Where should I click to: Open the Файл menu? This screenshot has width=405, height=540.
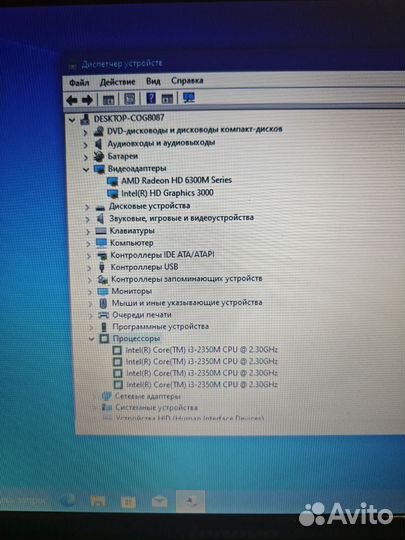(79, 83)
